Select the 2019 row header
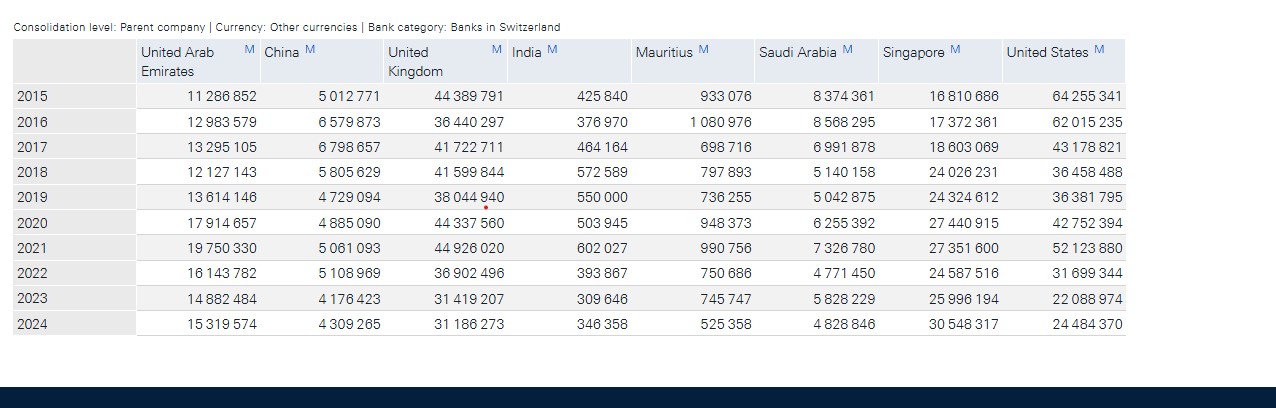This screenshot has width=1276, height=408. tap(32, 198)
